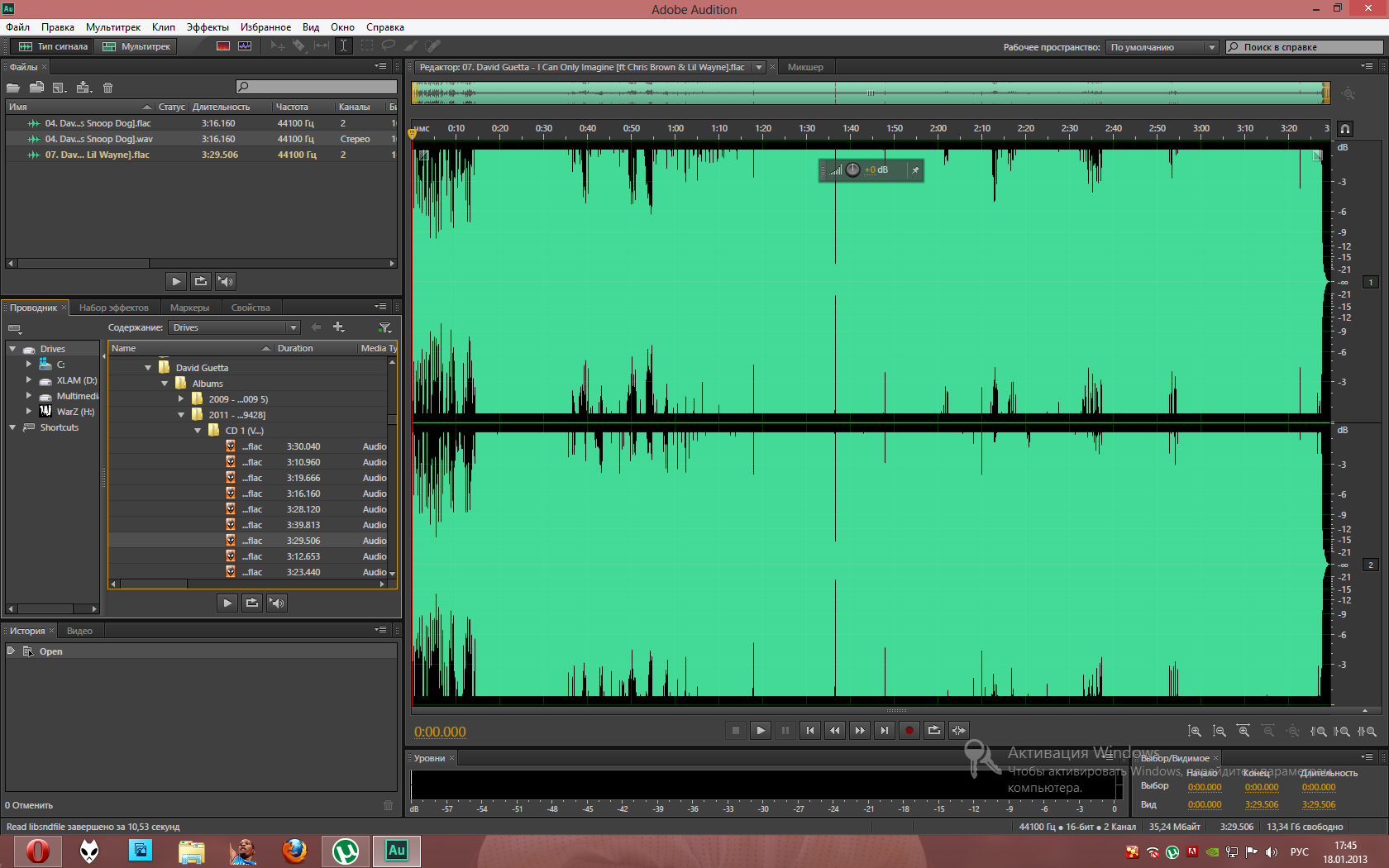Expand the C: drive node
The image size is (1389, 868).
pyautogui.click(x=29, y=364)
